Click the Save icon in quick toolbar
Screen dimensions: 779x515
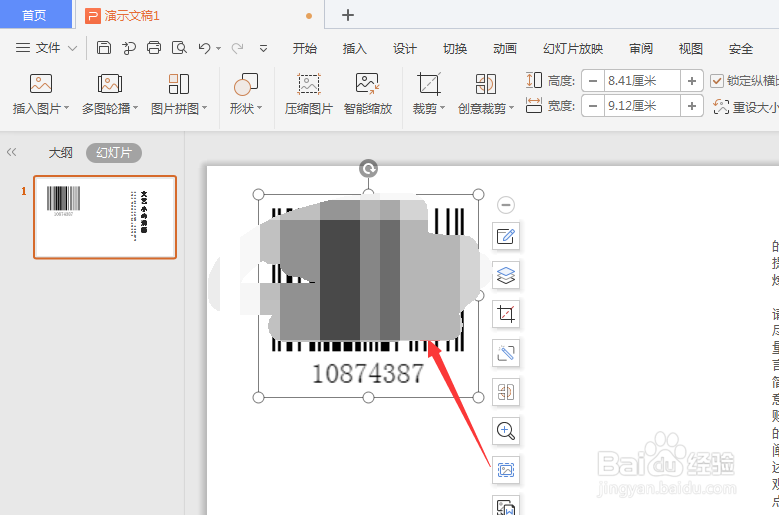point(103,48)
